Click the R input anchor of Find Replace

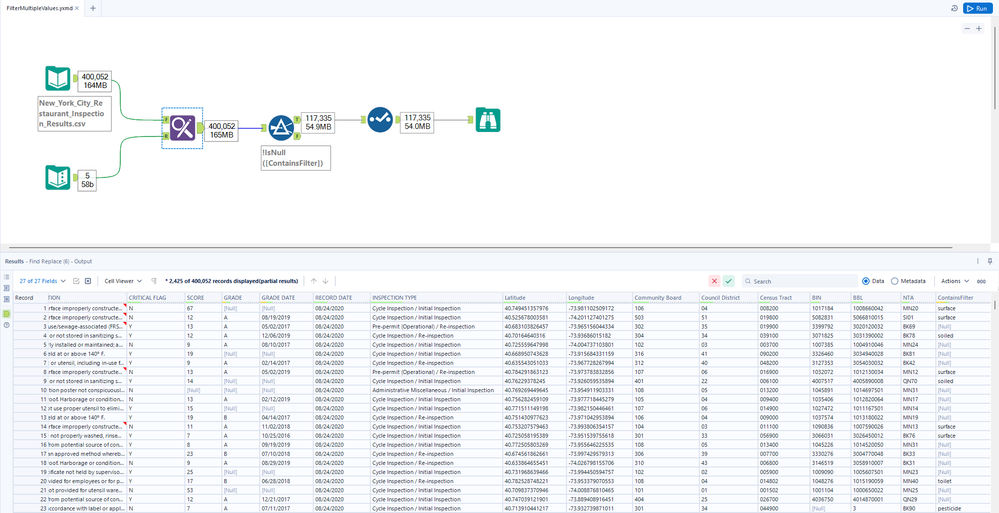coord(166,136)
